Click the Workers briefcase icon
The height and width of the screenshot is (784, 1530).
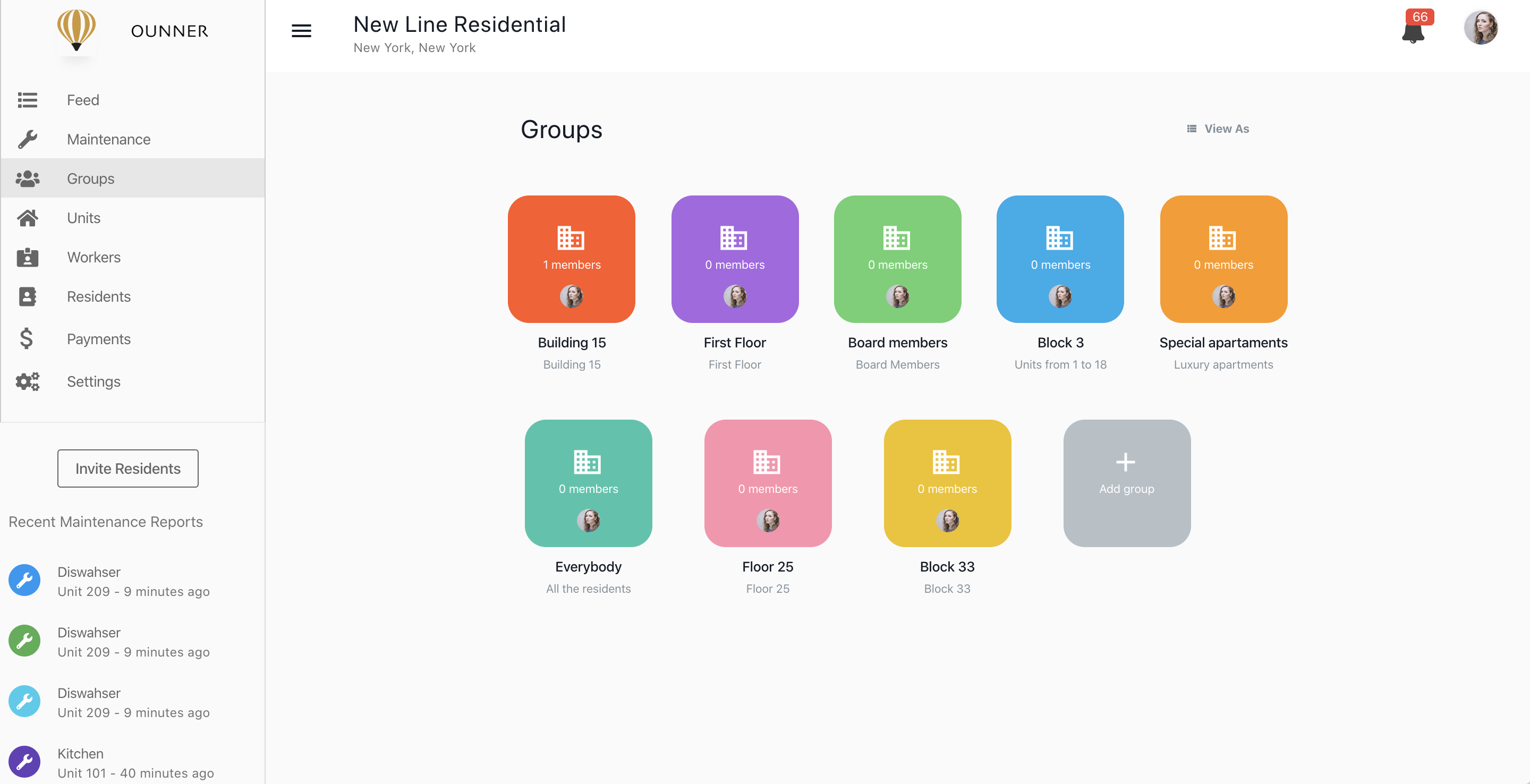pos(28,256)
